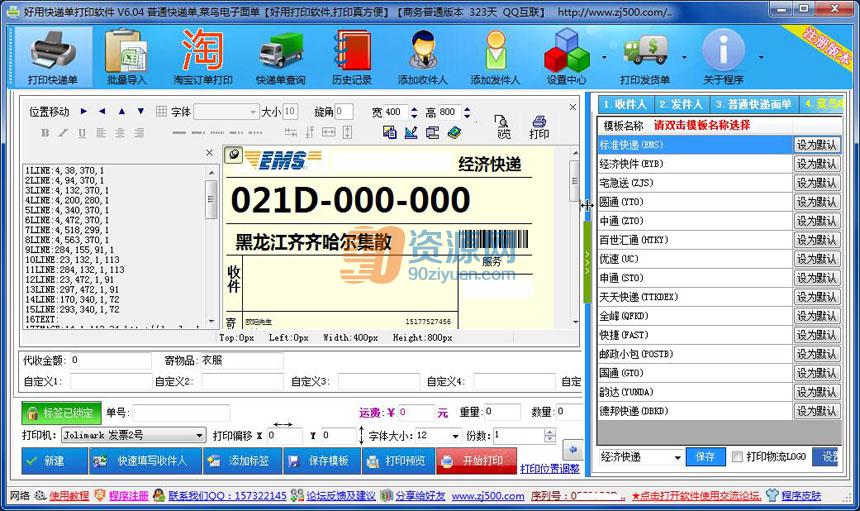The image size is (860, 511).
Task: Select the 韵达 (YUNDA) template row
Action: pos(695,392)
